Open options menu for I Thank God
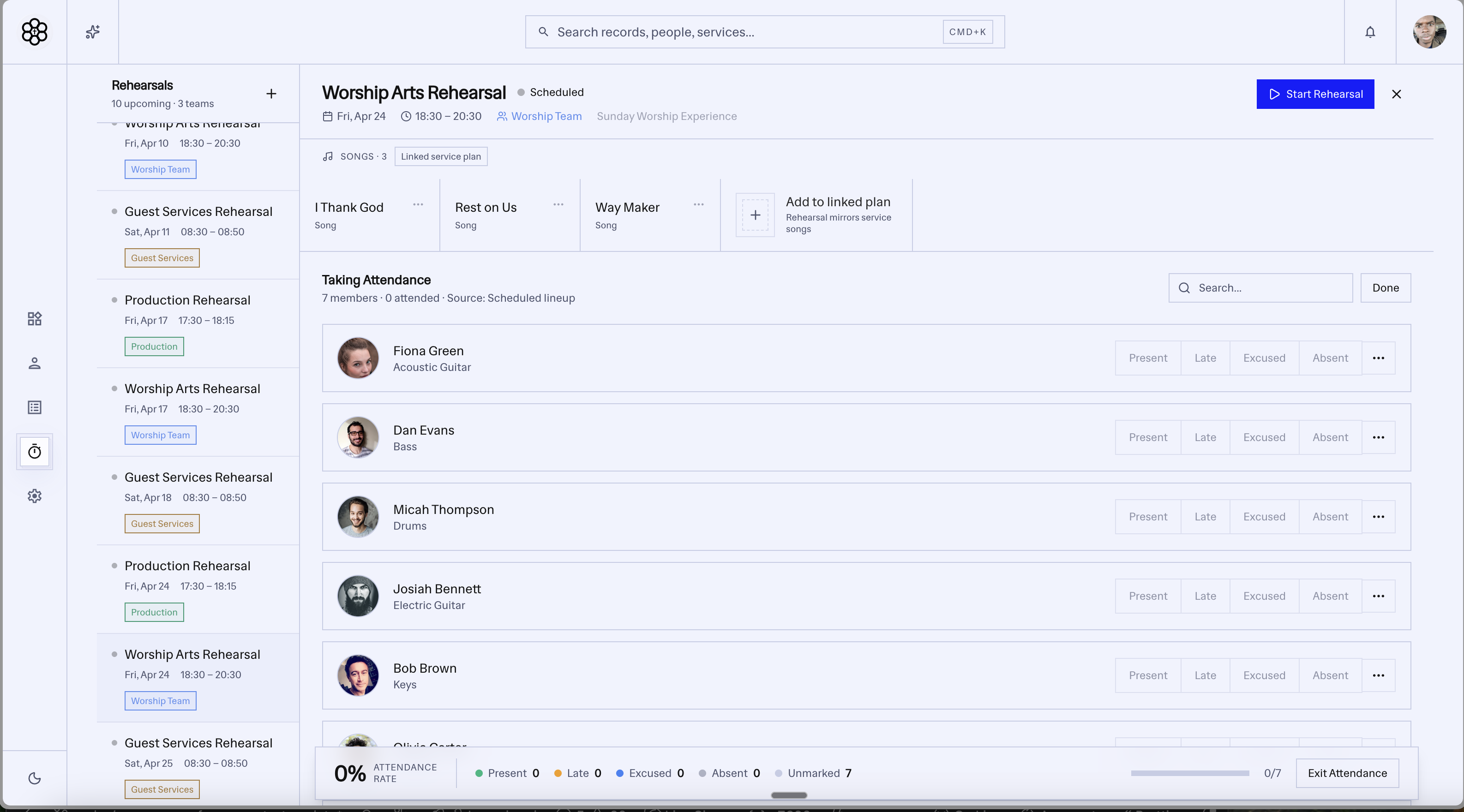 point(418,204)
